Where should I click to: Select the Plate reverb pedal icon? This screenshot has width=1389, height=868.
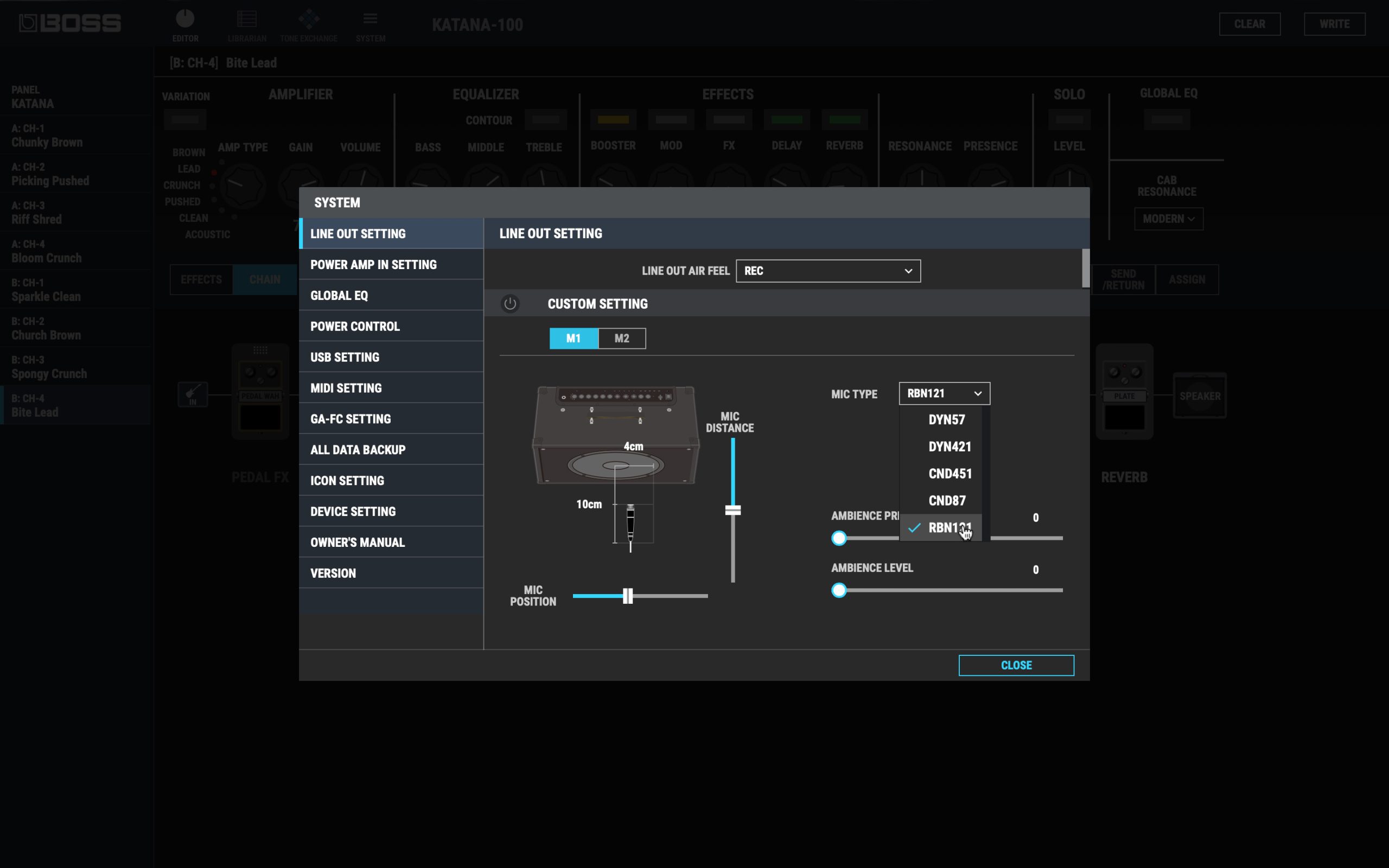tap(1124, 391)
